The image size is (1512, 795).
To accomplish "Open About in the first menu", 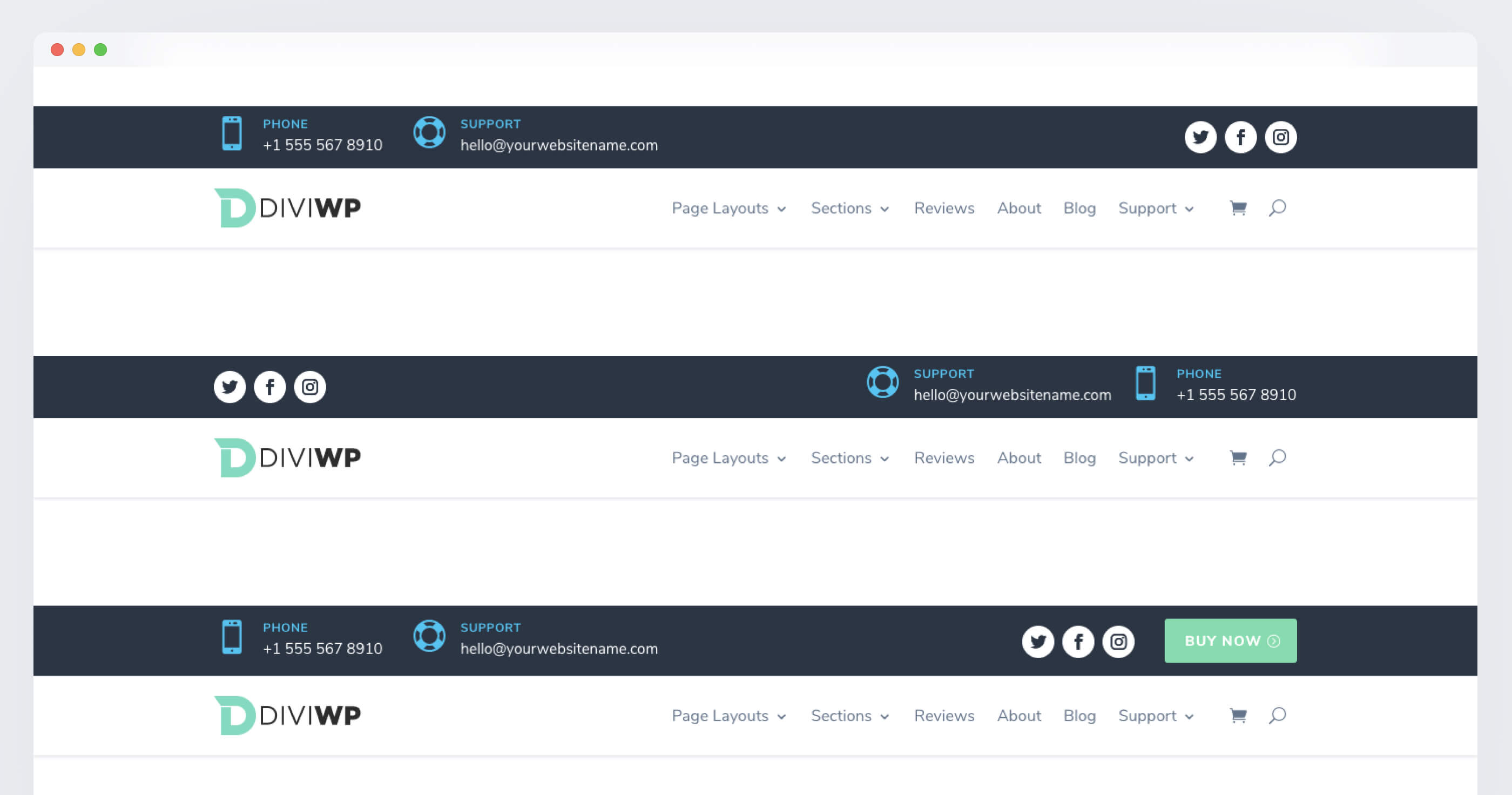I will 1019,208.
